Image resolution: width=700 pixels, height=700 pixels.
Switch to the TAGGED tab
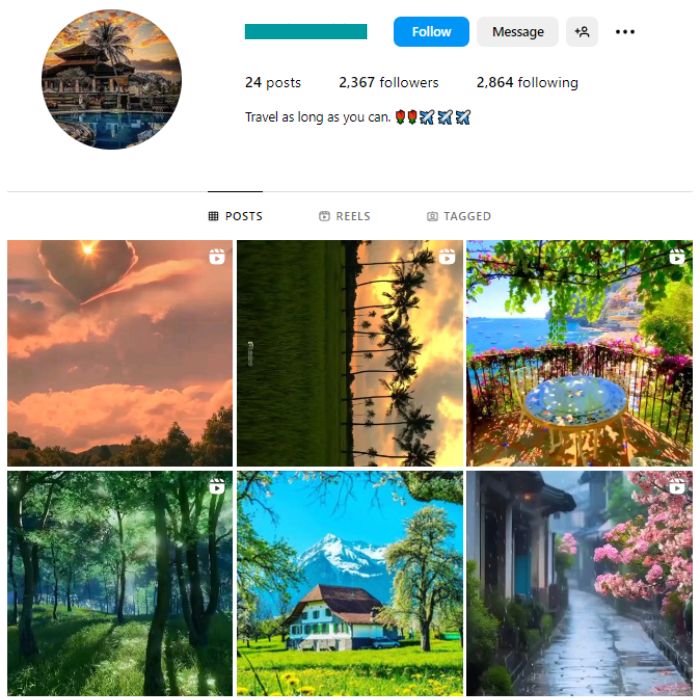coord(458,216)
